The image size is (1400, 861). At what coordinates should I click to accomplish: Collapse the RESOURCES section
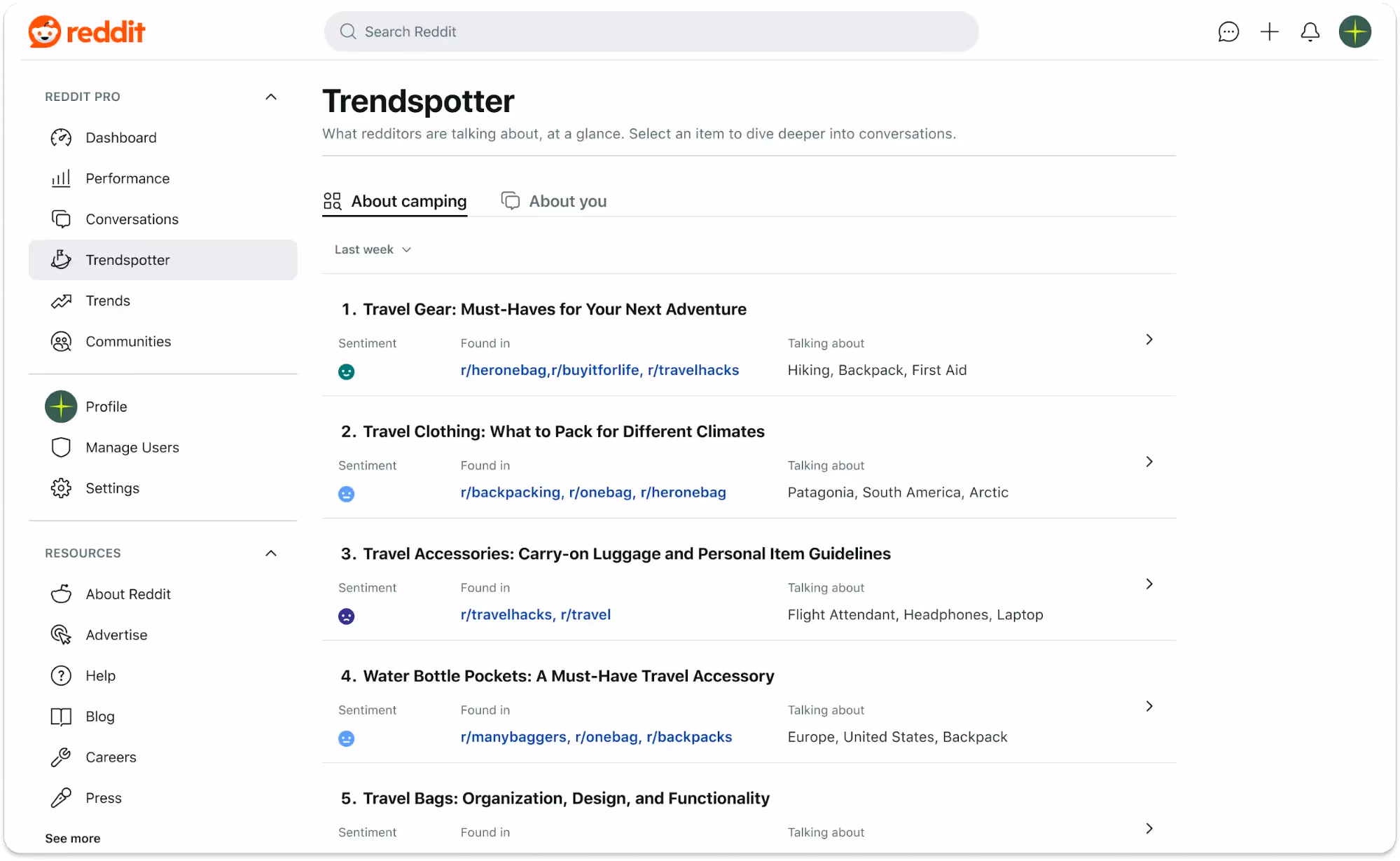coord(270,553)
